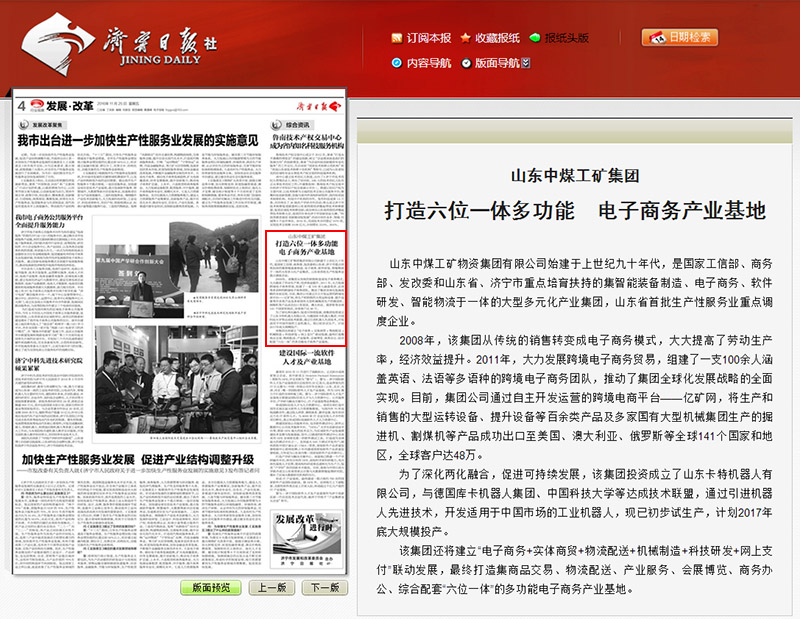
Task: Switch to the 综合资讯 section heading
Action: pos(290,124)
